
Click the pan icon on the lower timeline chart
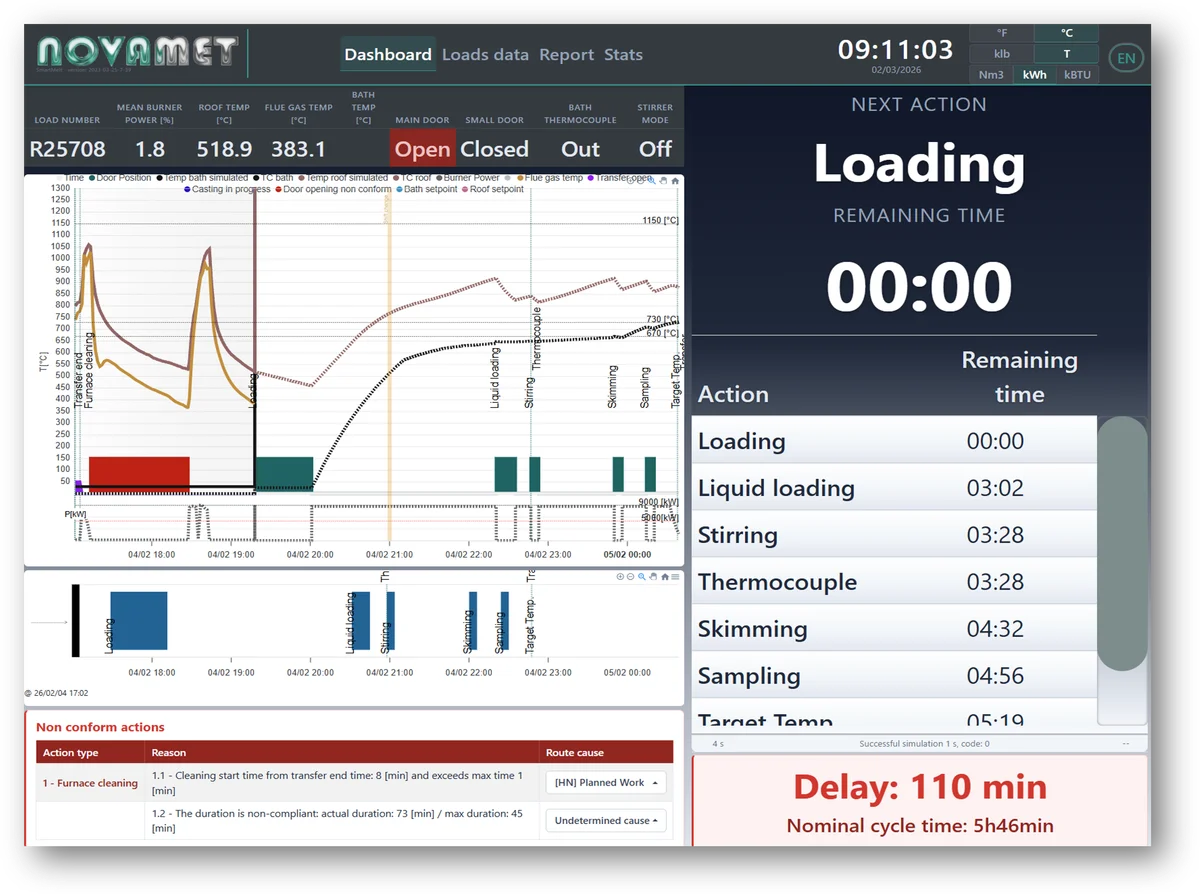[x=653, y=576]
